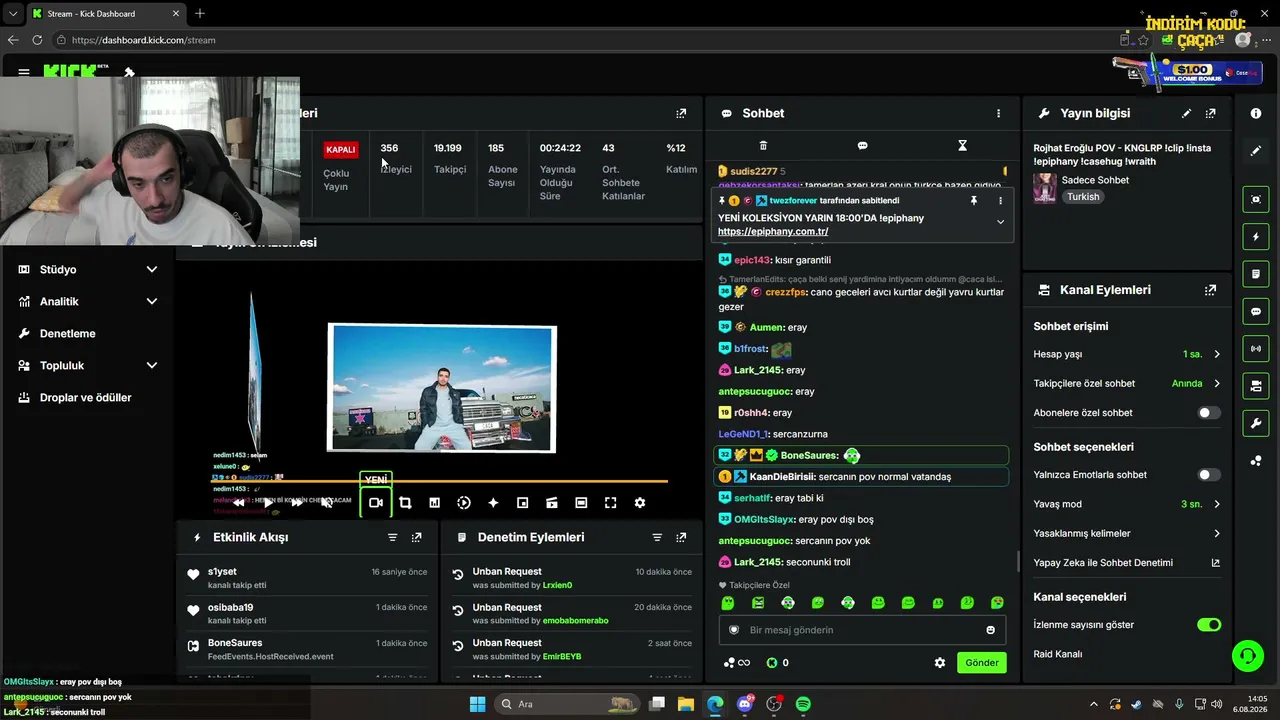Click the lightning bolt icon in right sidebar

(1256, 237)
